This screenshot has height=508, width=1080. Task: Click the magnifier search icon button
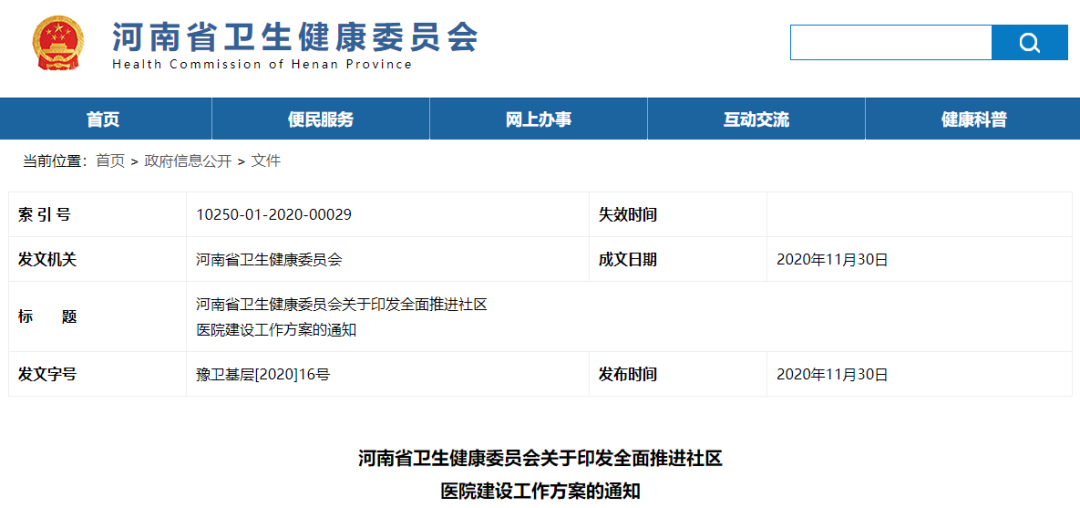(1029, 43)
